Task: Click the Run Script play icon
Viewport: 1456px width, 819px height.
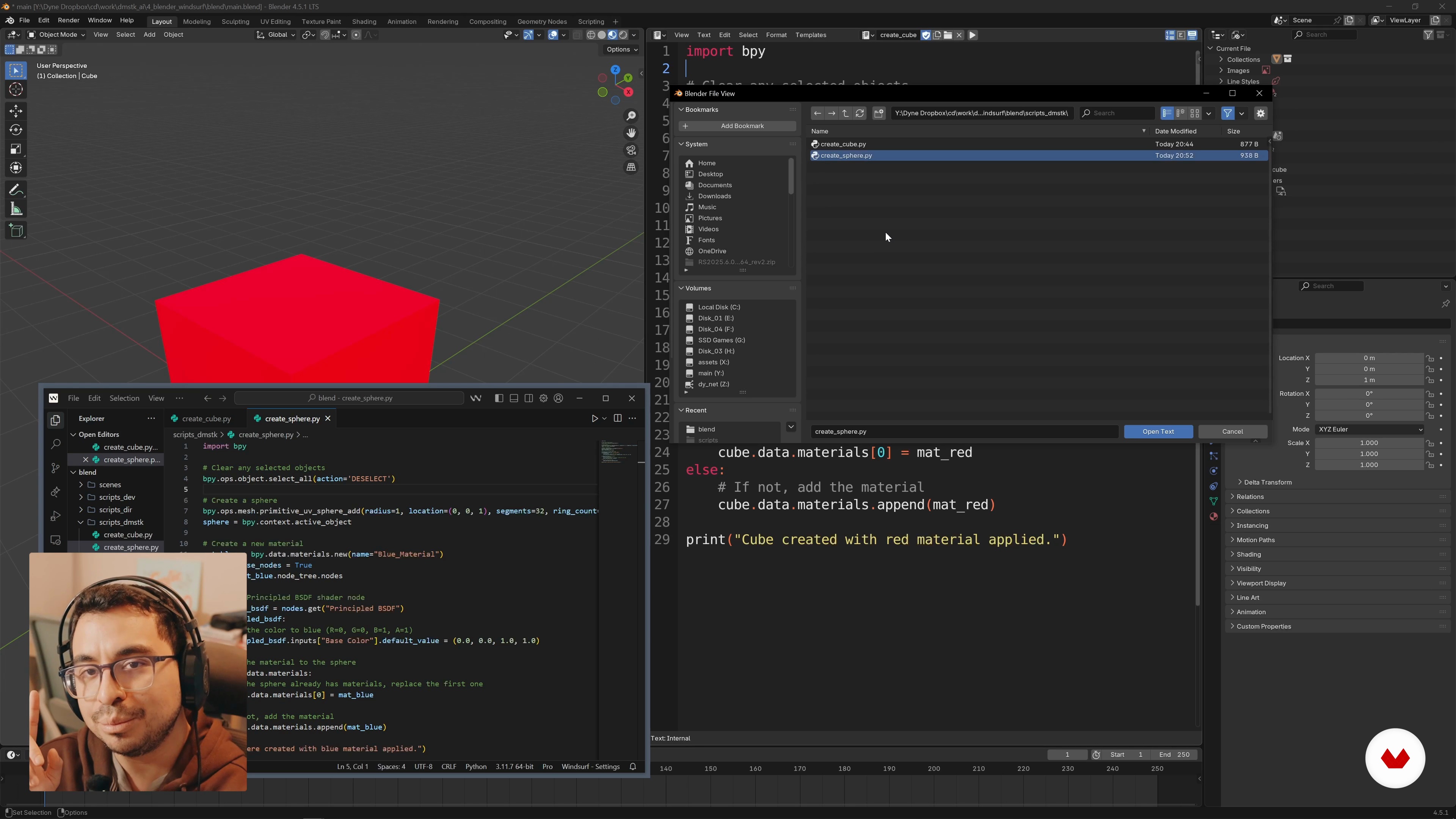Action: click(972, 35)
